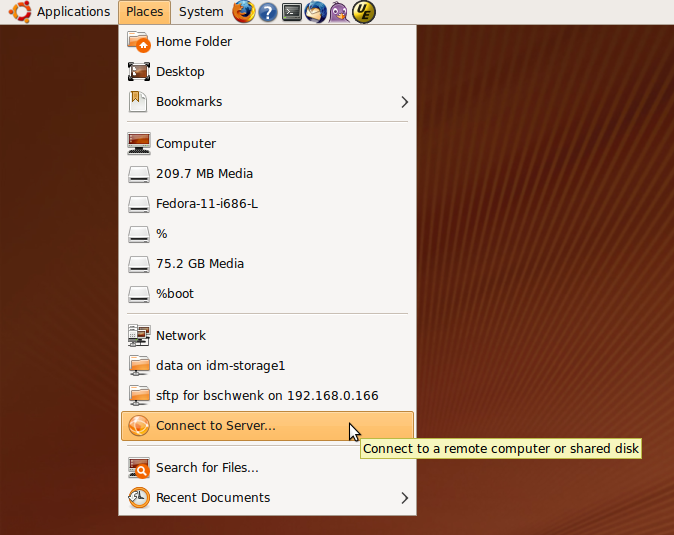Launch UltraEdit from the panel
The width and height of the screenshot is (674, 535).
[364, 12]
